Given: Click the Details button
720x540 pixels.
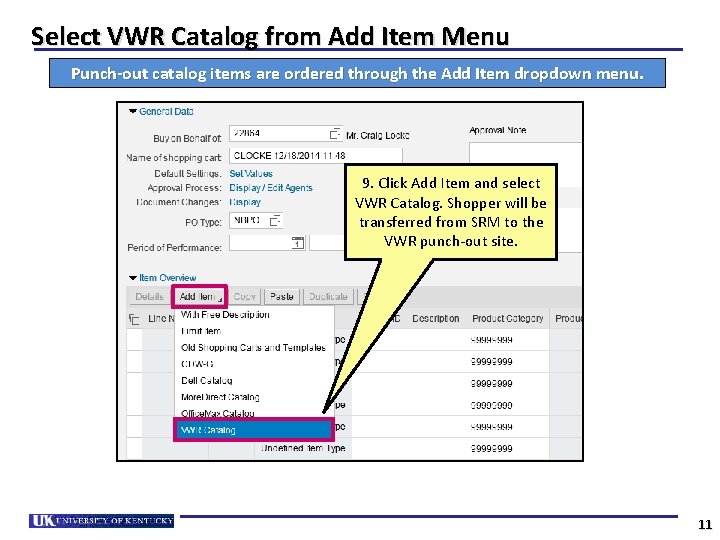Looking at the screenshot, I should (149, 297).
